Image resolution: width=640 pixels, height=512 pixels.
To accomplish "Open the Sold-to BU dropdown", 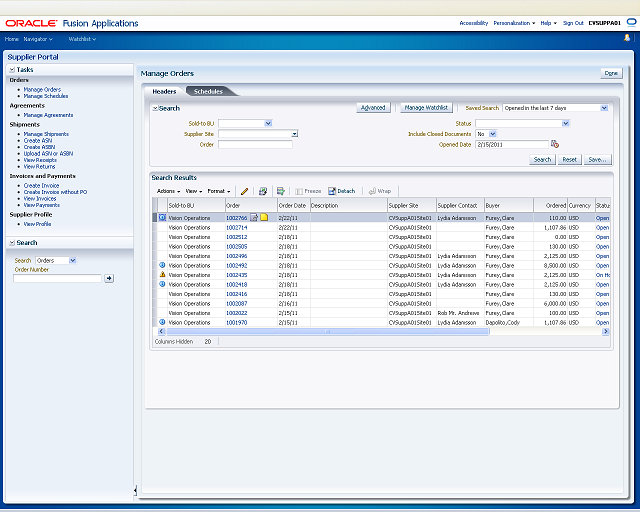I will point(268,123).
